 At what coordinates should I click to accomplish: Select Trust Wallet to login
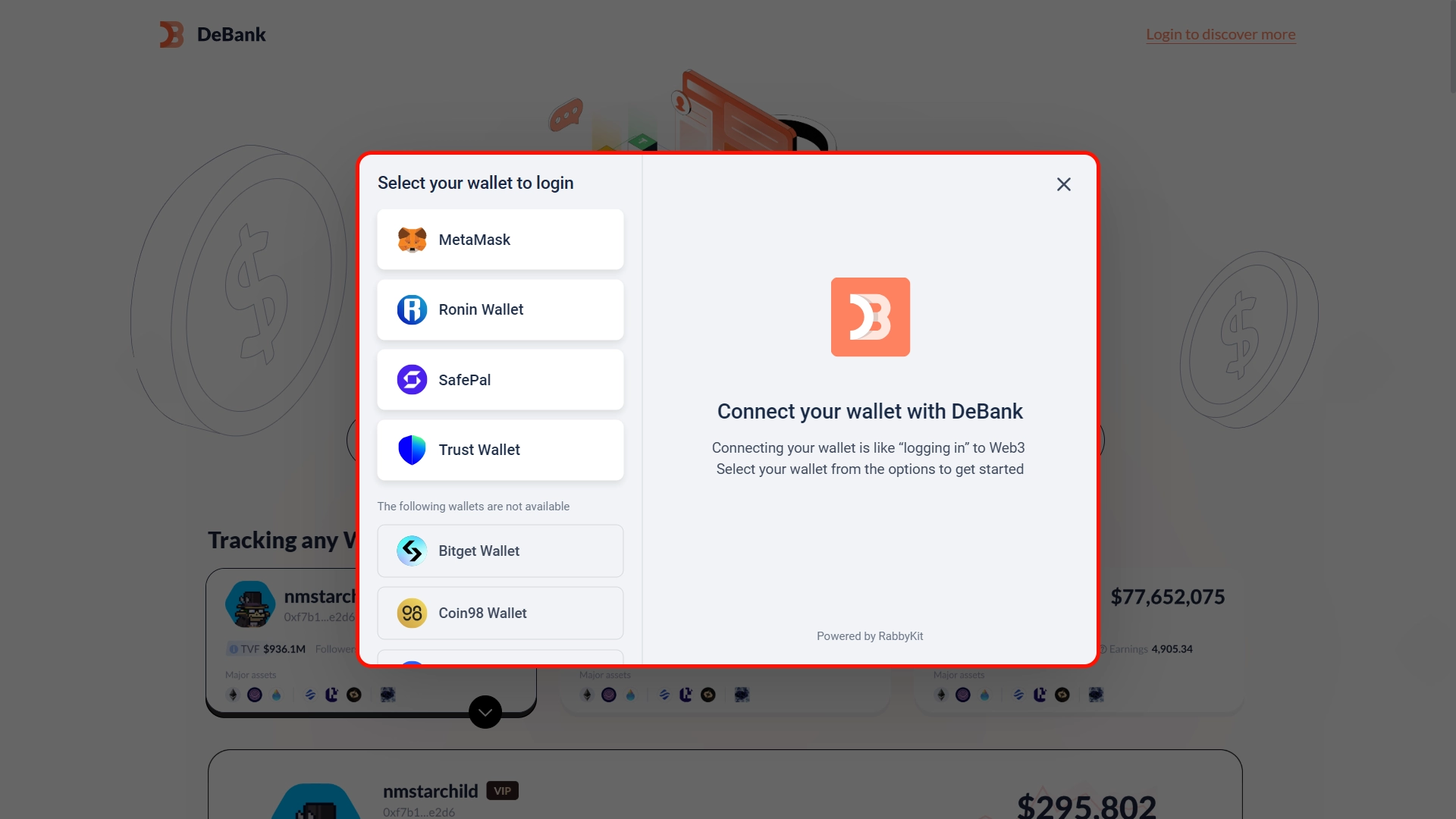click(x=500, y=449)
